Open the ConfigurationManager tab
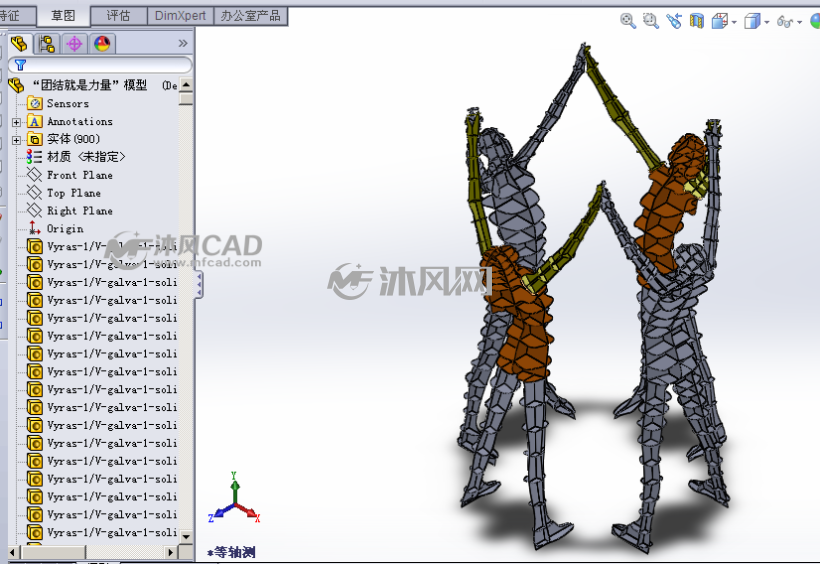 47,44
